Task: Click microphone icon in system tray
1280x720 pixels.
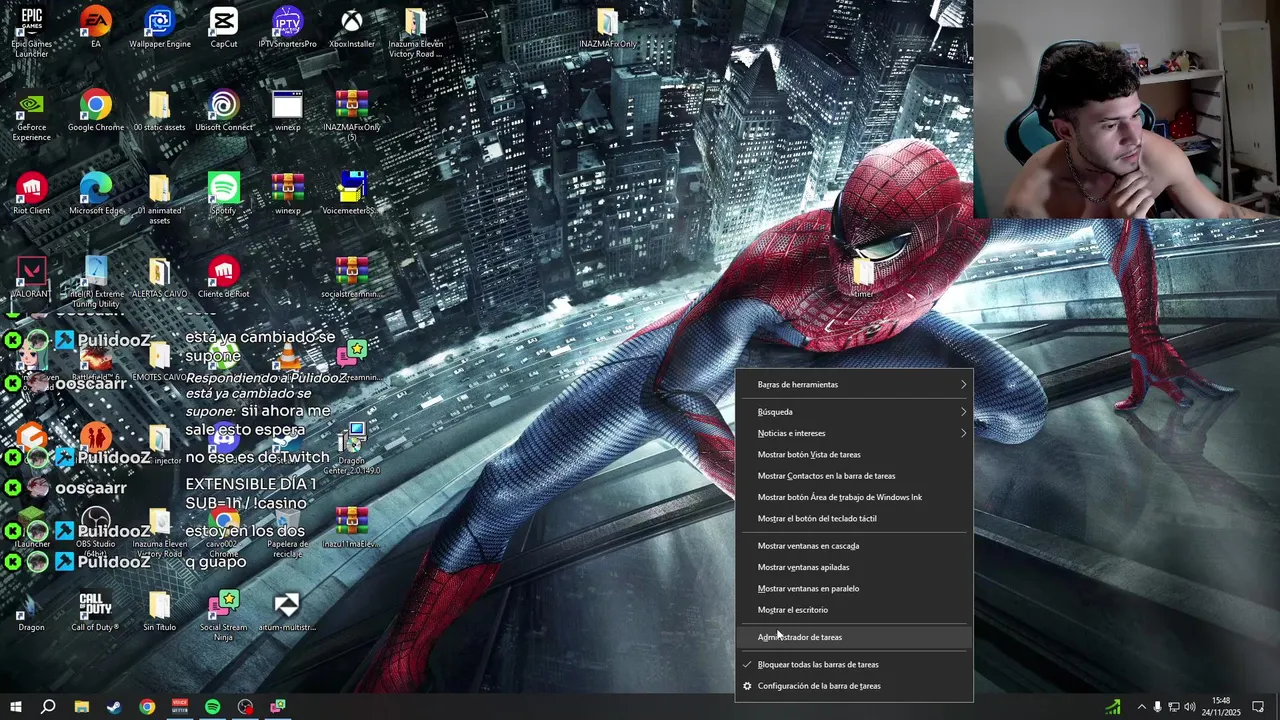Action: 1157,707
